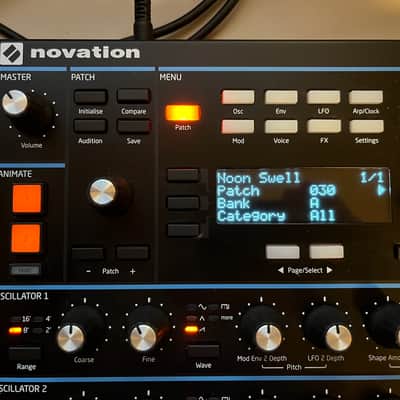Click the middle row button left of the display
This screenshot has width=400, height=400.
[183, 203]
